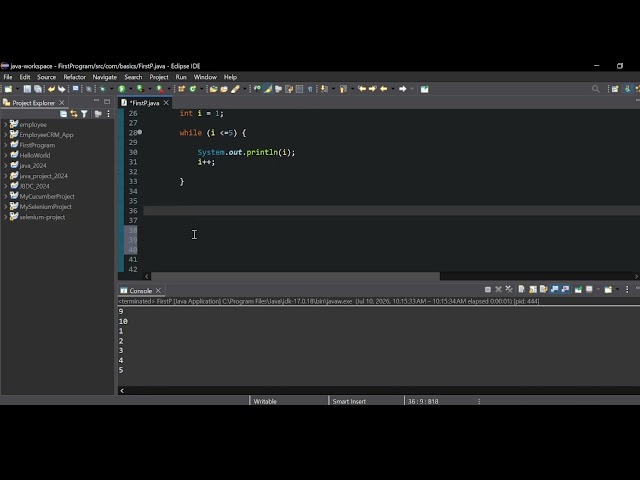Toggle Scroll Lock in Console toolbar
The height and width of the screenshot is (480, 640).
coord(533,289)
